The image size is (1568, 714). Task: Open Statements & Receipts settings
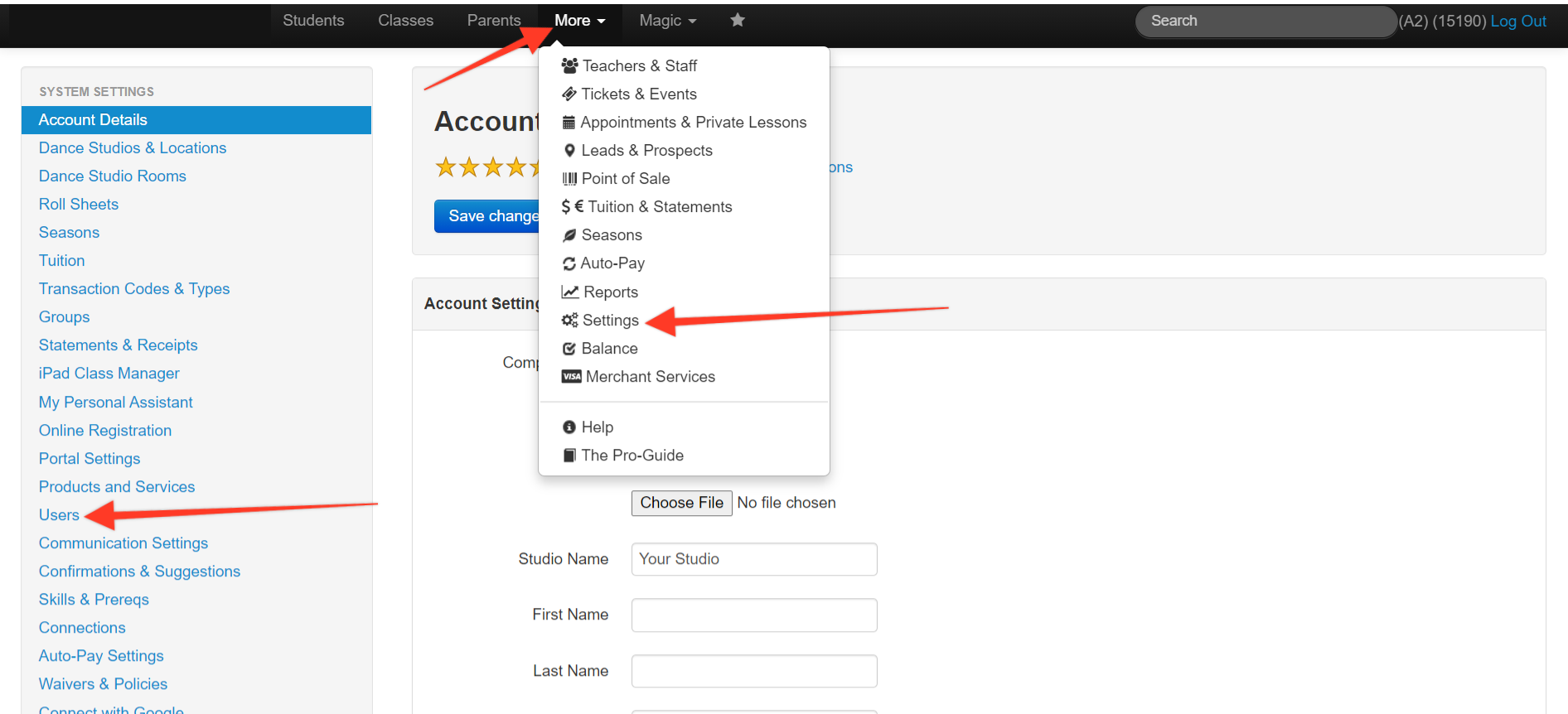[119, 345]
